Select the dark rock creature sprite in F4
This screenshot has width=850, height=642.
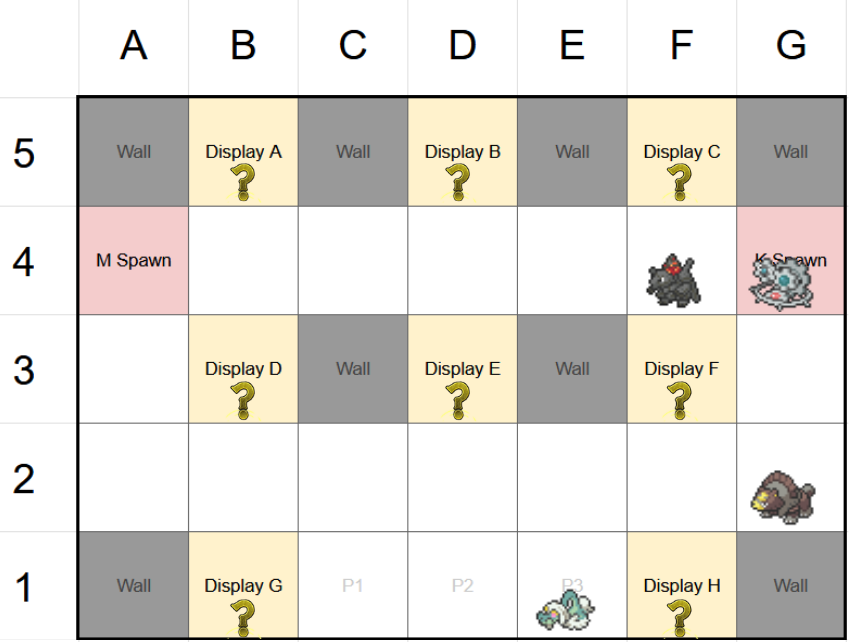pos(672,280)
